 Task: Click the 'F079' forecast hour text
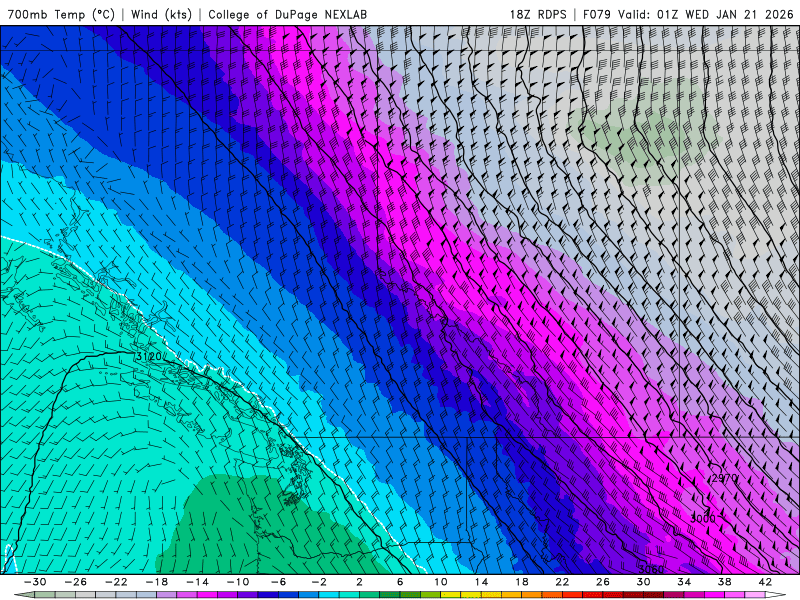[x=597, y=14]
